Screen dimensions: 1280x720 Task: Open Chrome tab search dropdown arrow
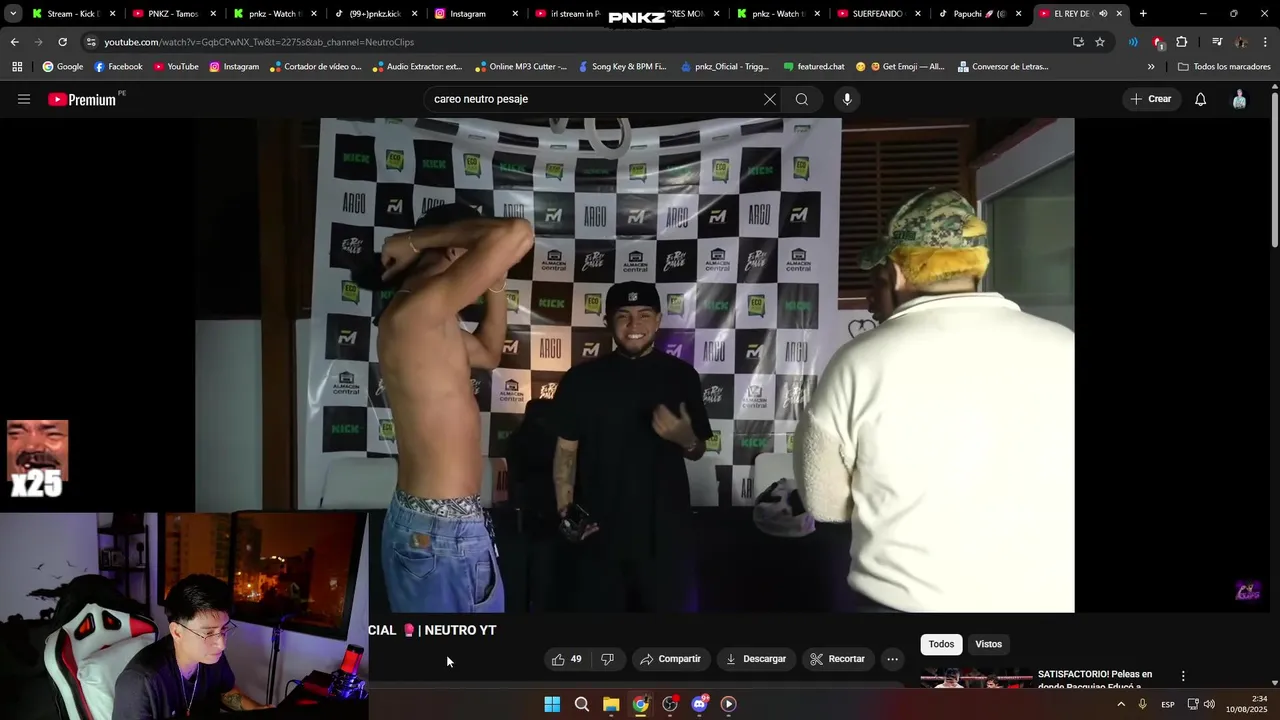(x=13, y=14)
